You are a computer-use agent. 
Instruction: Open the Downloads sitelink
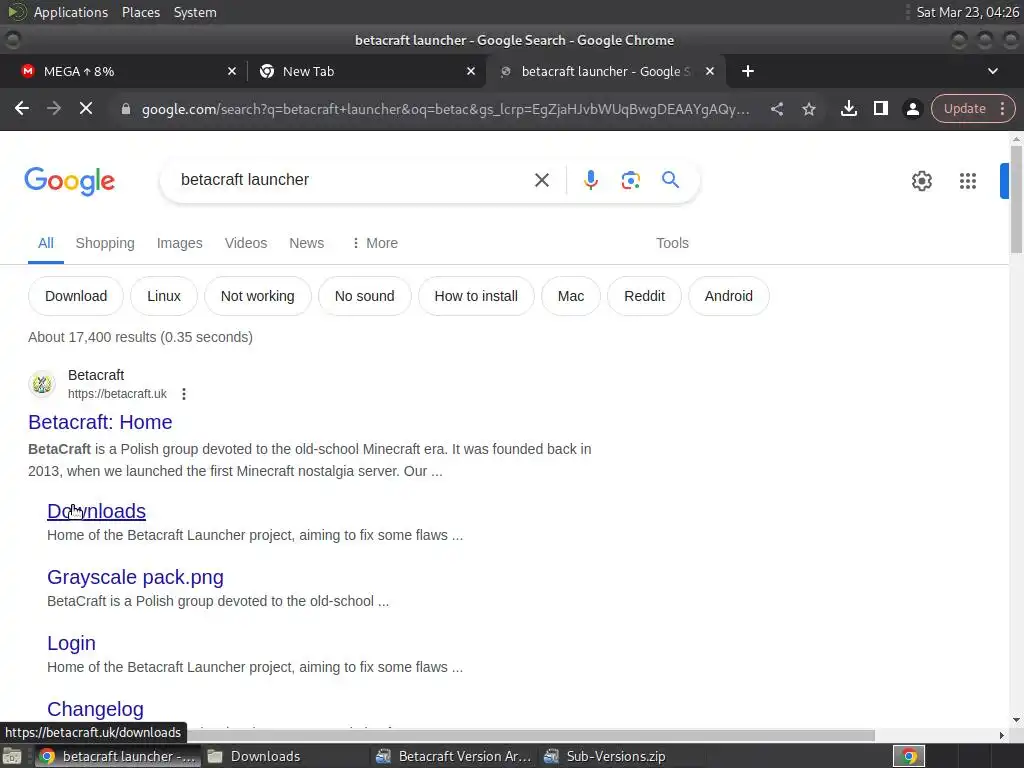(x=96, y=511)
